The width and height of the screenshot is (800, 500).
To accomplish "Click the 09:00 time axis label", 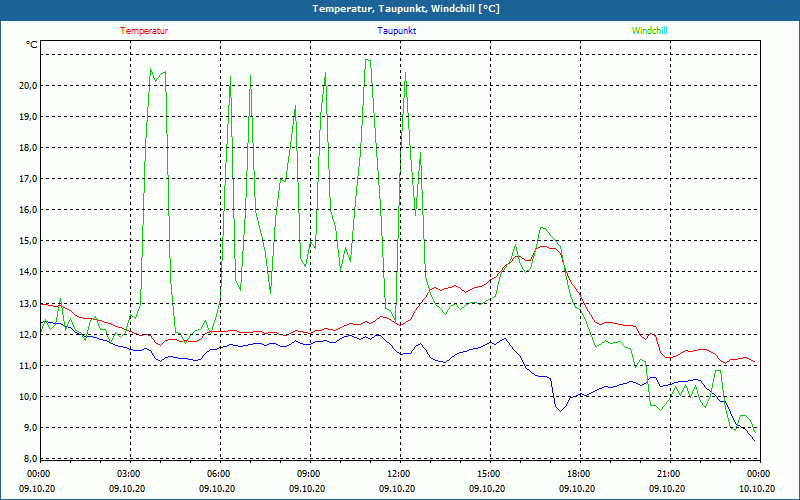I will click(x=311, y=474).
